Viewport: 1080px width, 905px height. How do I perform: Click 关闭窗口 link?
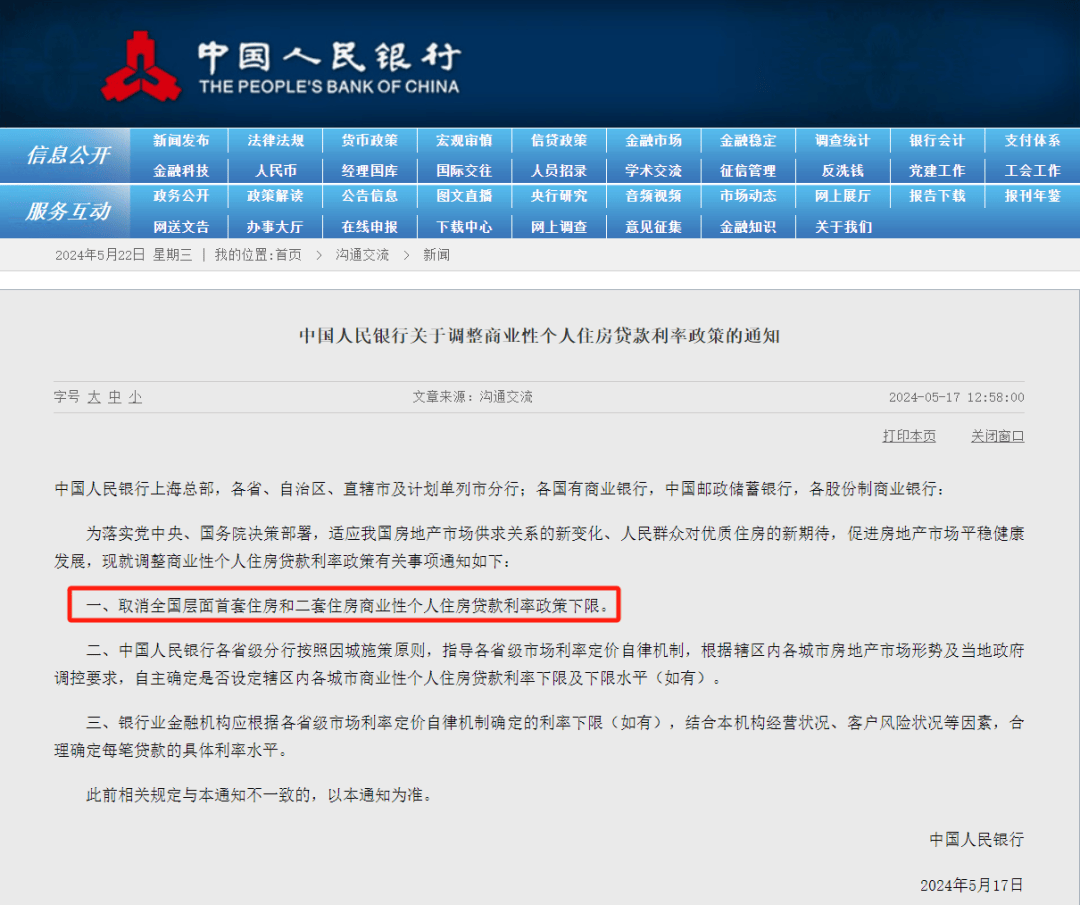tap(997, 436)
